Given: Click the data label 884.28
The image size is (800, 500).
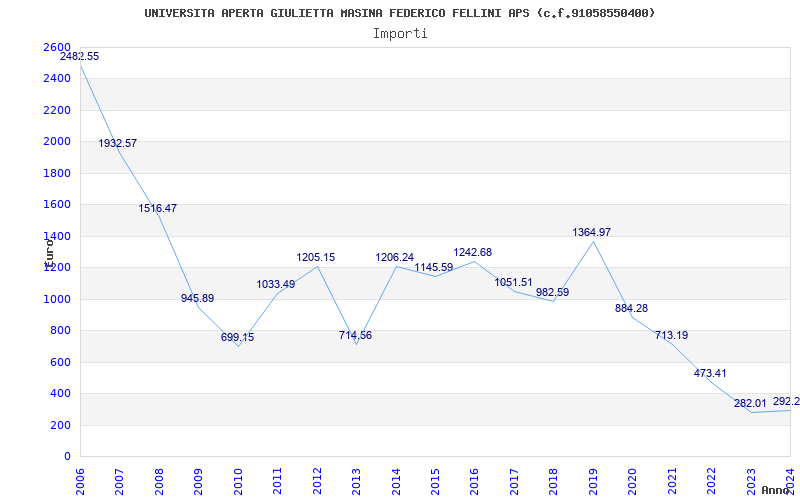Looking at the screenshot, I should 632,308.
